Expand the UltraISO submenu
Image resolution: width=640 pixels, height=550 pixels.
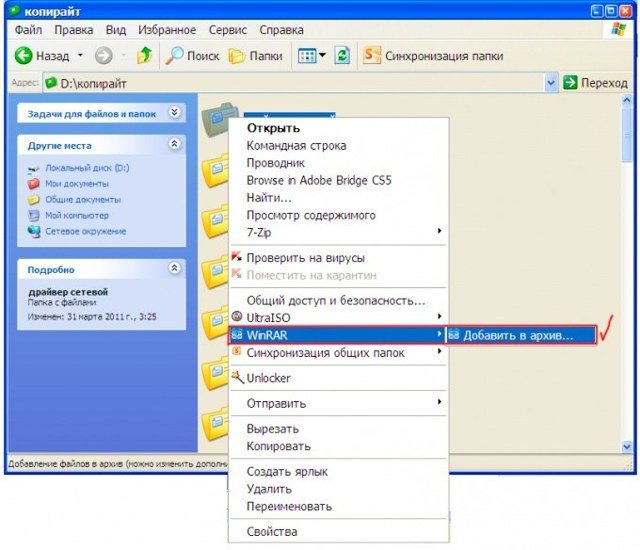pyautogui.click(x=339, y=318)
